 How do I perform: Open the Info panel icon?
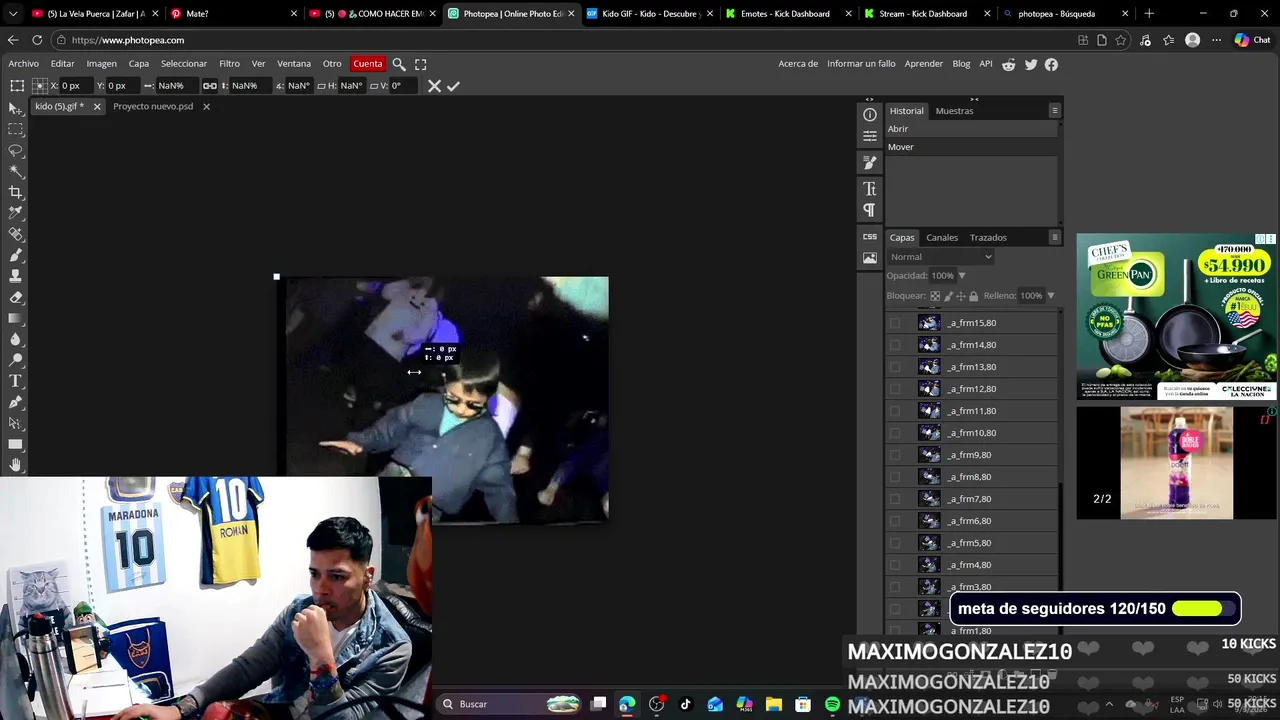pos(870,115)
